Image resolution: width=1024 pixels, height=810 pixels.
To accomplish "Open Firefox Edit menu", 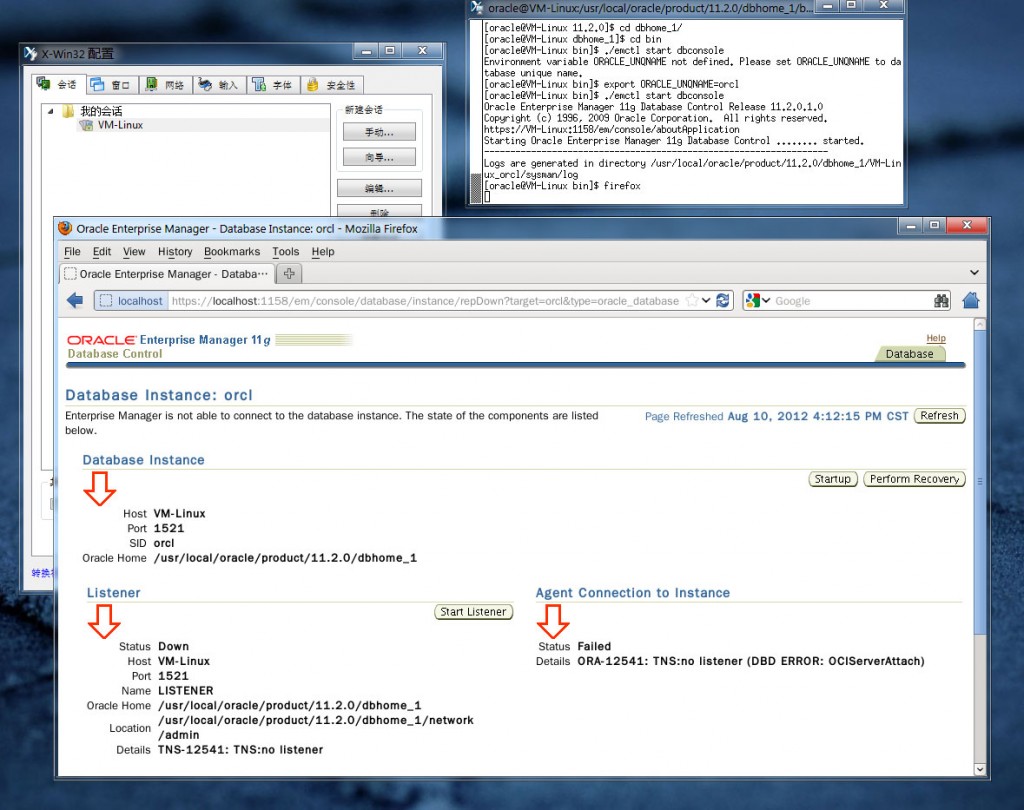I will [x=102, y=251].
